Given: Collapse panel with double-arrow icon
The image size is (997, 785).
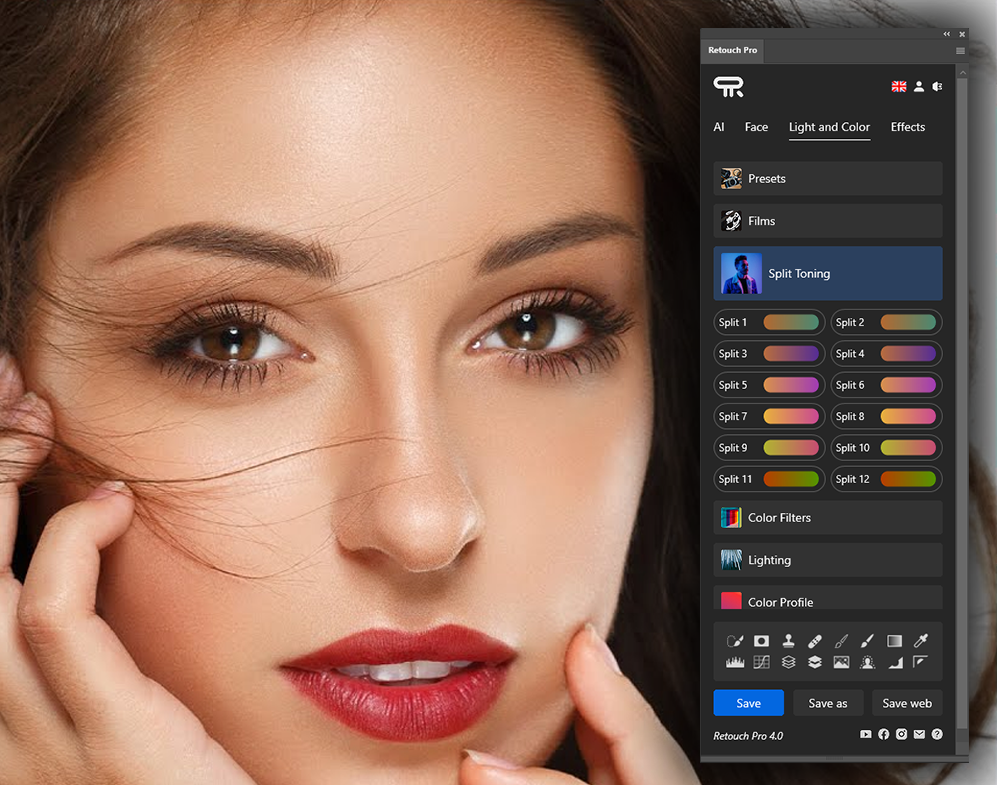Looking at the screenshot, I should click(947, 34).
